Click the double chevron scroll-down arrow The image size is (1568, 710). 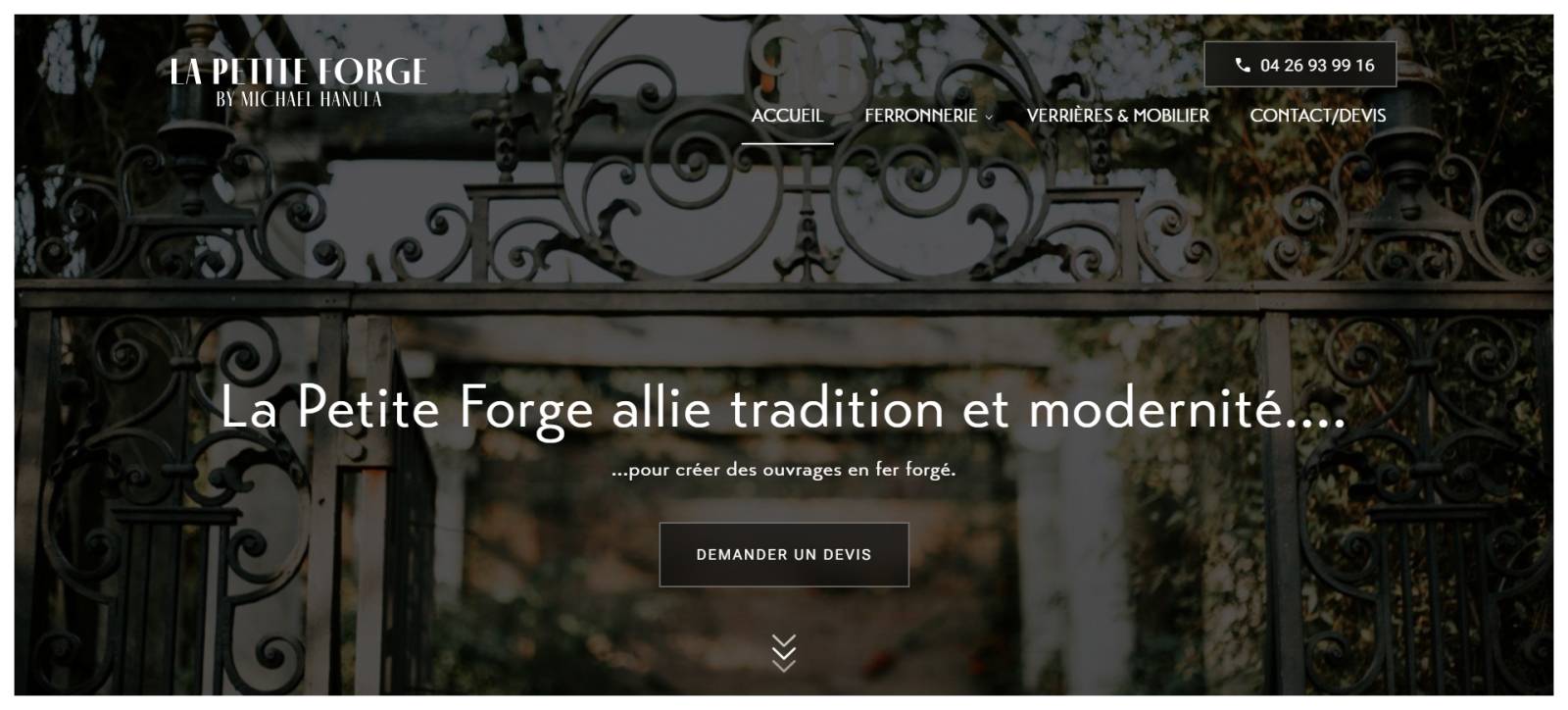pos(784,653)
